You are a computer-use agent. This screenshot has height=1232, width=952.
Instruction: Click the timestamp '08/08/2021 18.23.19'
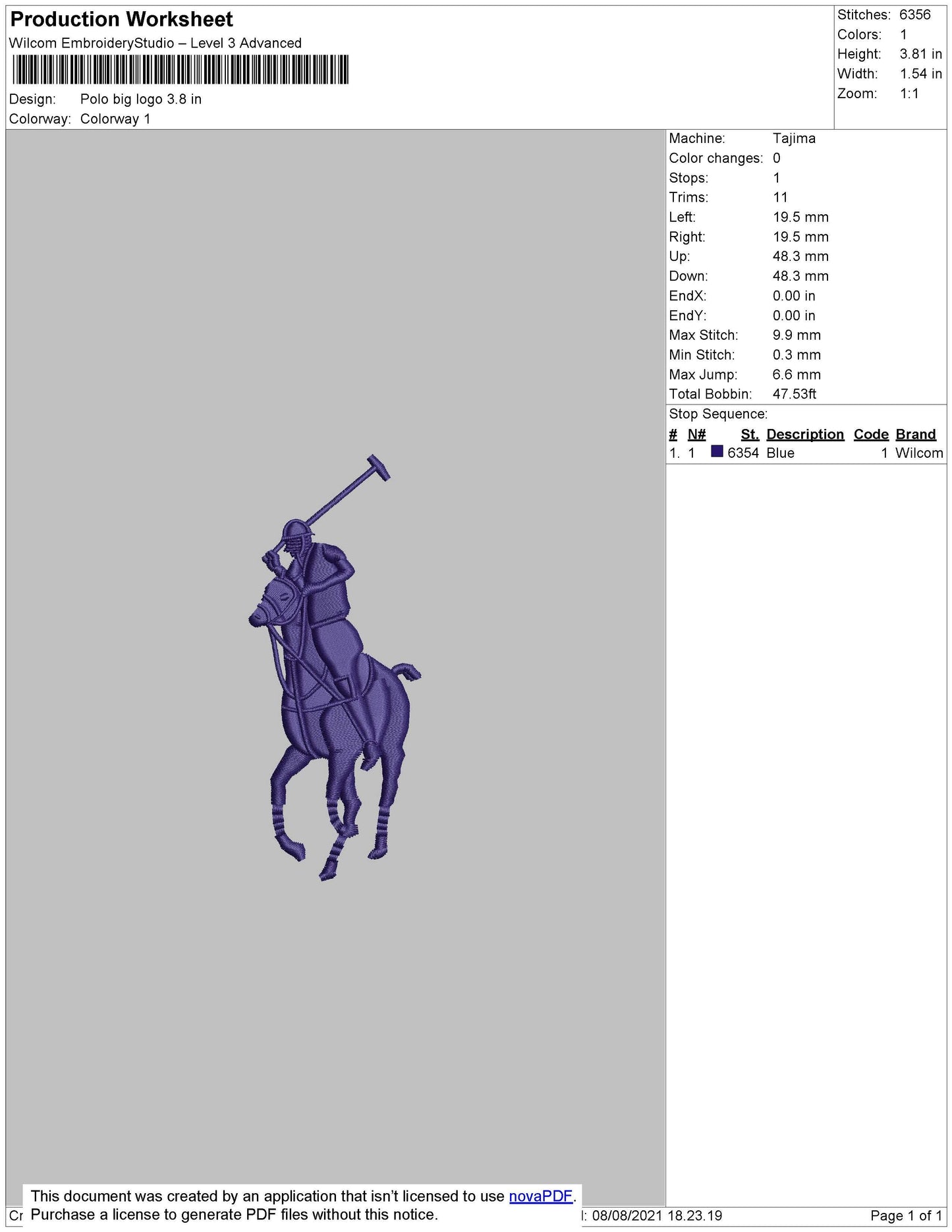coord(657,1216)
